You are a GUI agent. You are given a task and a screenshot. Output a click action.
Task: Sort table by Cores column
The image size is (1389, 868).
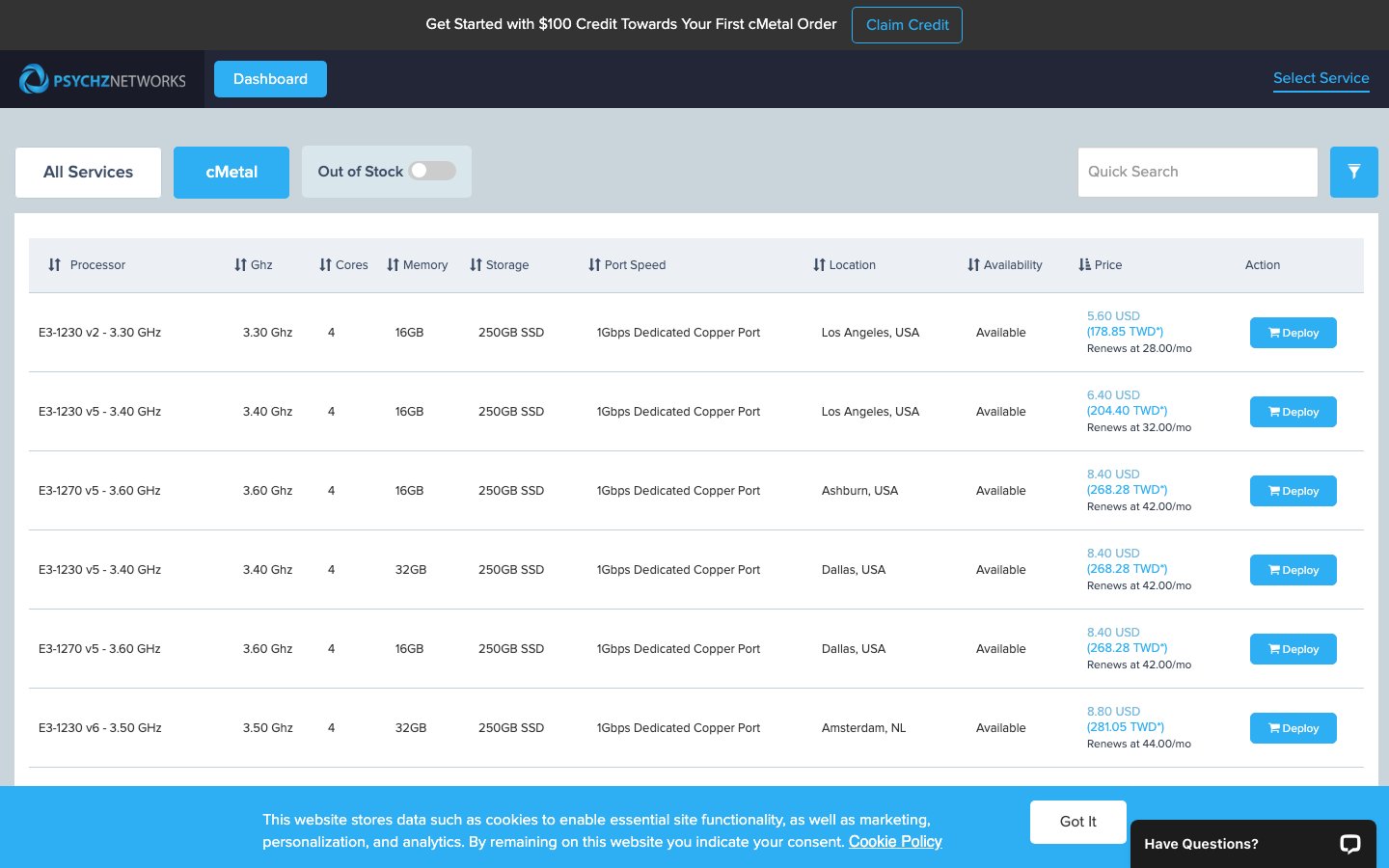(343, 265)
